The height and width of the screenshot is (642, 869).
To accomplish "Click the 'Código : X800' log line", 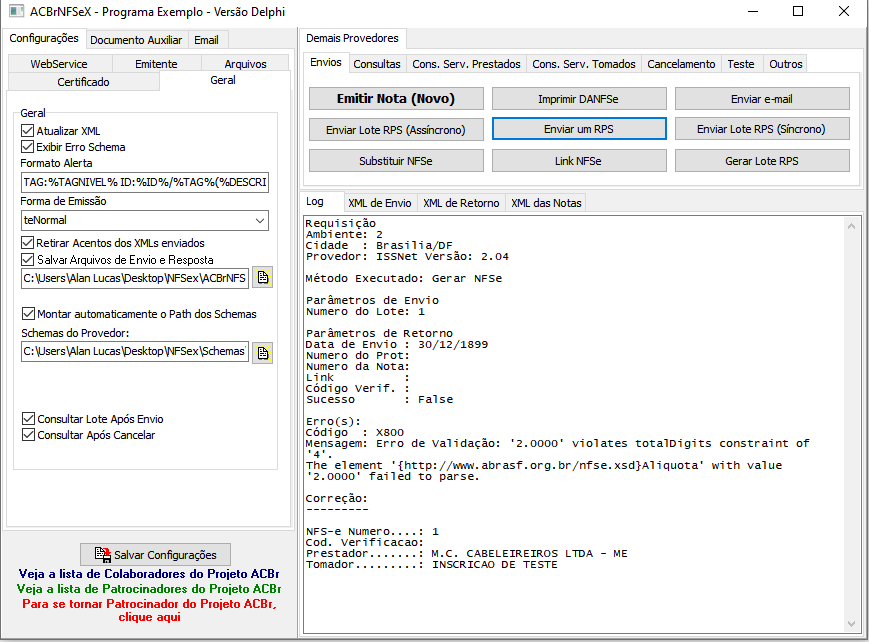I will click(355, 432).
